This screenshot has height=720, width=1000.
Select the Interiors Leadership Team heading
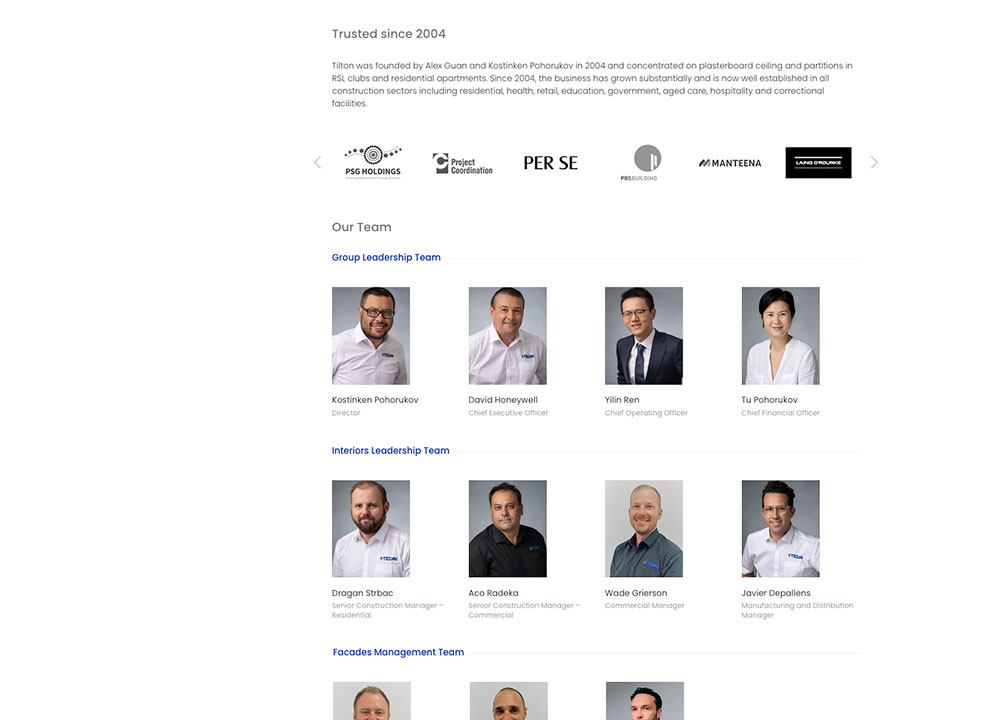390,450
